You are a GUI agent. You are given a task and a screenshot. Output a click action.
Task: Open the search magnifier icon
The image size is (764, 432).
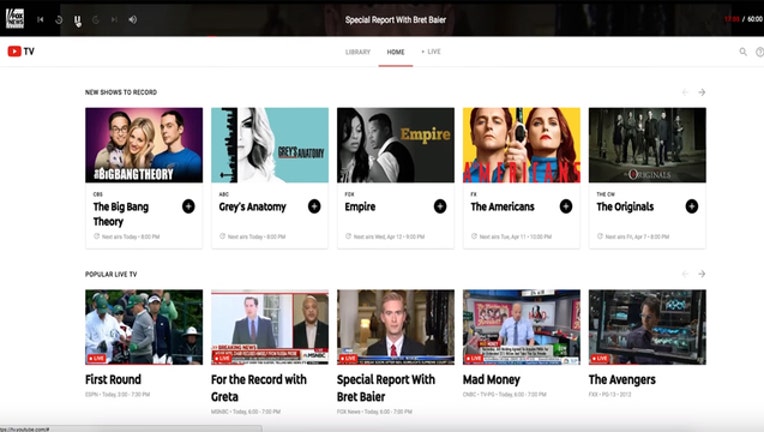(743, 51)
